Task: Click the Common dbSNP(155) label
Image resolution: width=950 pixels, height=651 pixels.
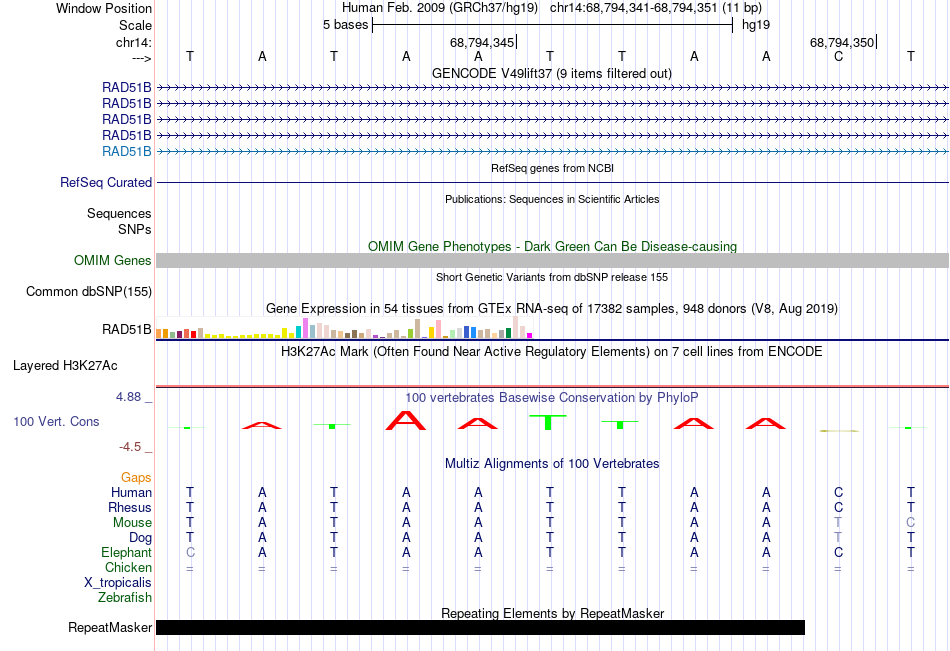Action: pyautogui.click(x=89, y=292)
